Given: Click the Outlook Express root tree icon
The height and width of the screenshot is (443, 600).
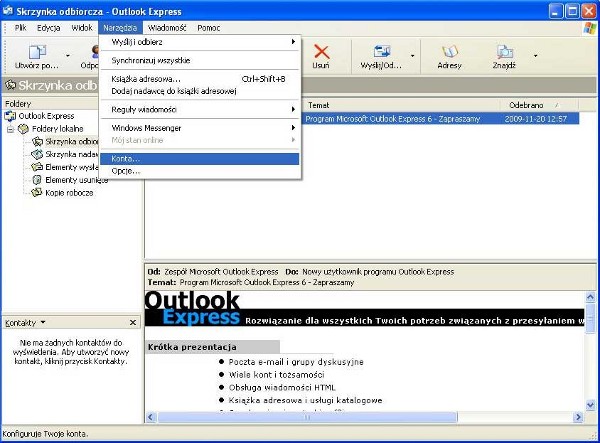Looking at the screenshot, I should tap(10, 116).
